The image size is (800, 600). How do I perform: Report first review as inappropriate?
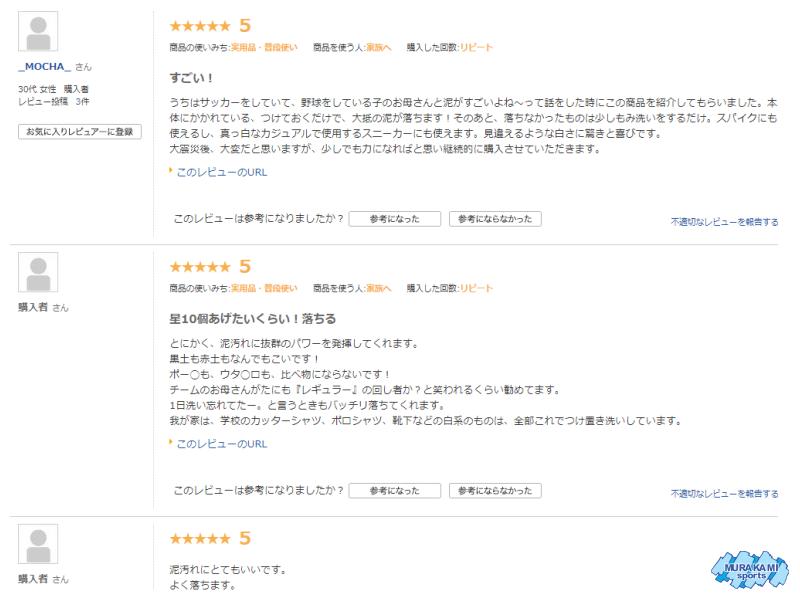724,222
